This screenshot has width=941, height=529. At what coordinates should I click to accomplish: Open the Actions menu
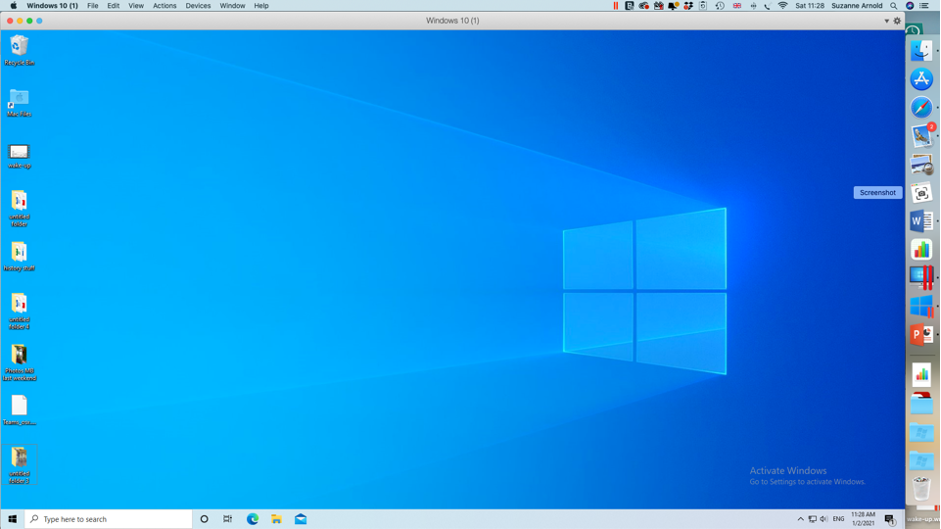click(164, 5)
